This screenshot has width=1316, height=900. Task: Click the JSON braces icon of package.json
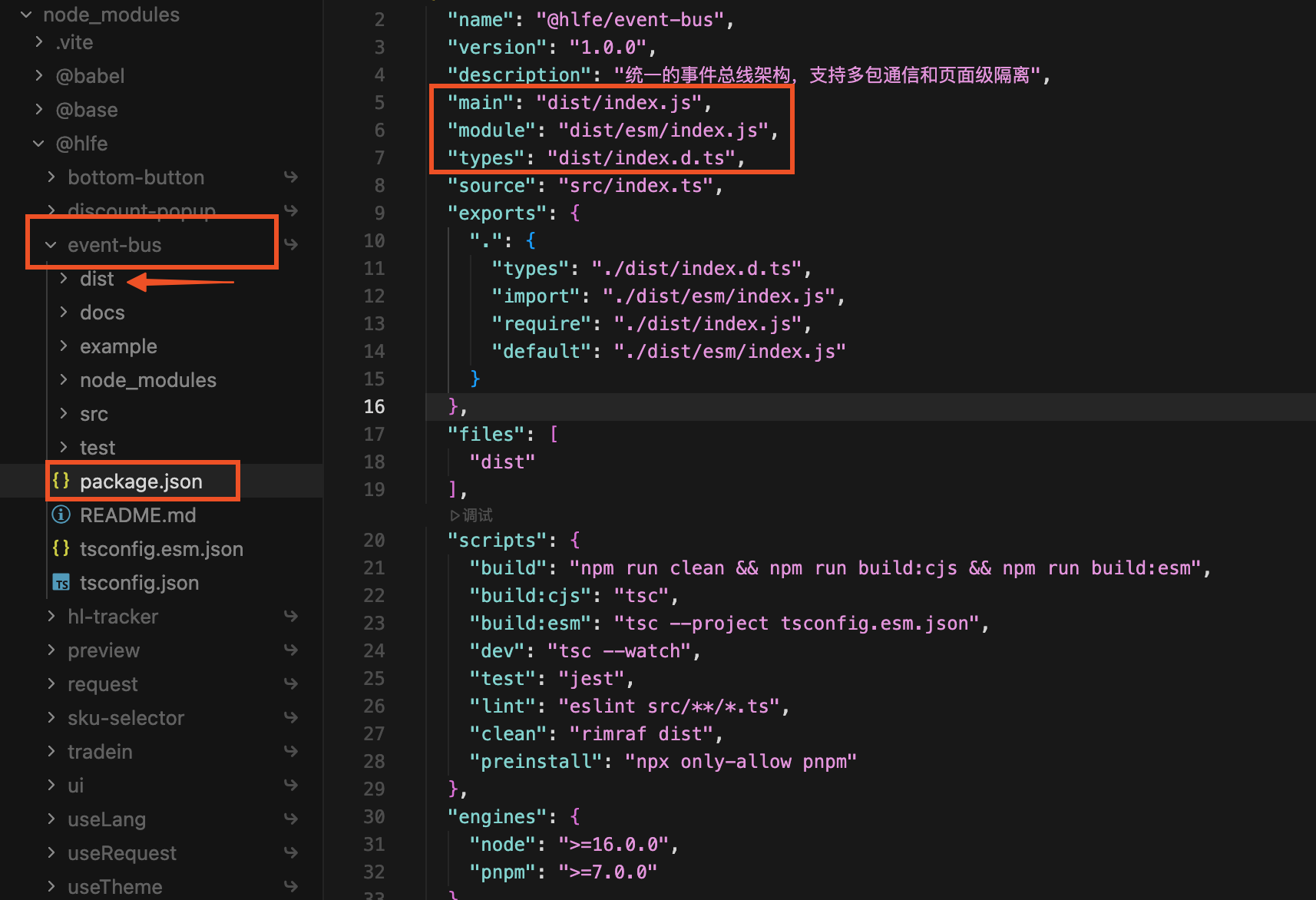pyautogui.click(x=61, y=481)
